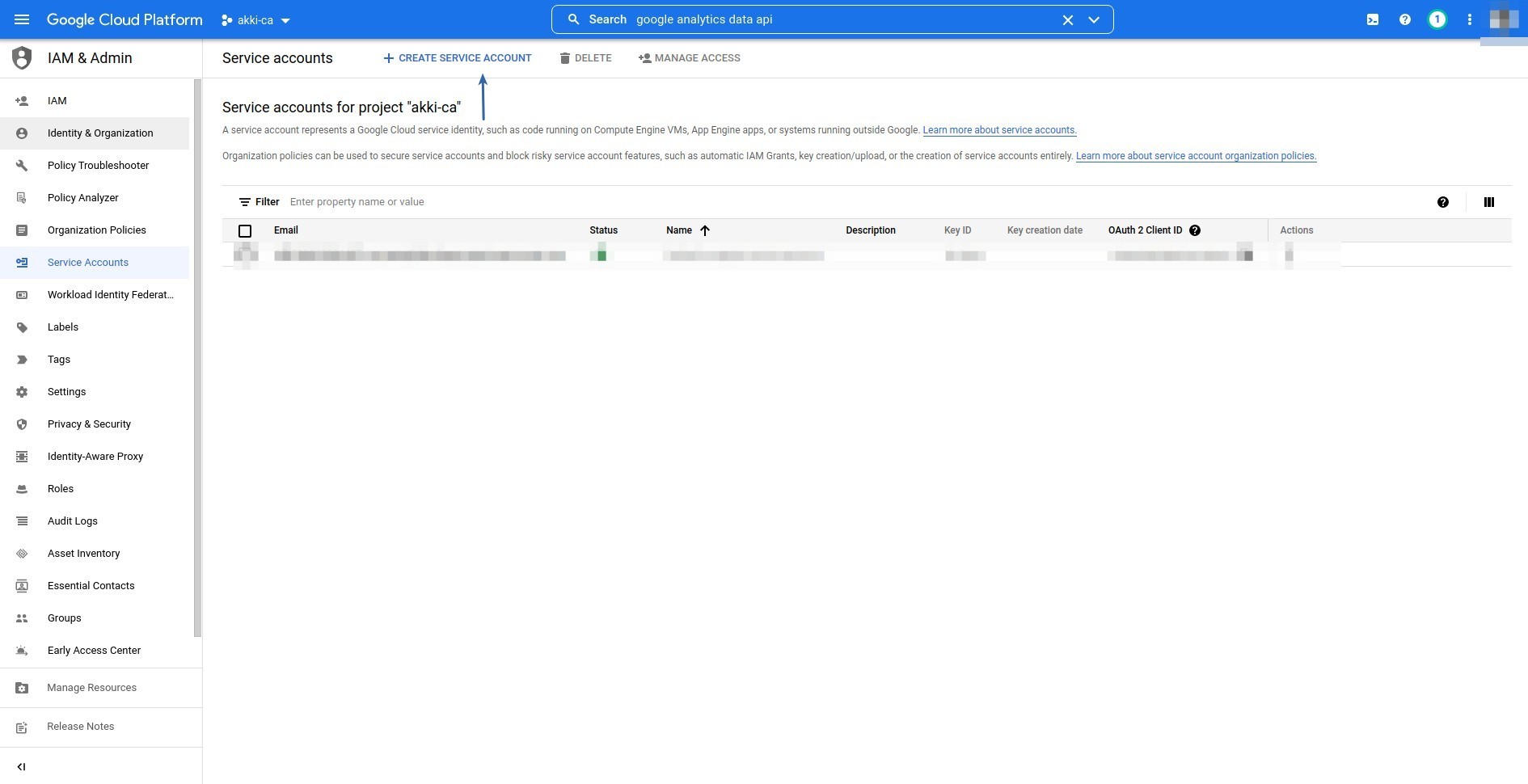Image resolution: width=1528 pixels, height=784 pixels.
Task: Activate Cloud Shell terminal icon
Action: 1372,19
